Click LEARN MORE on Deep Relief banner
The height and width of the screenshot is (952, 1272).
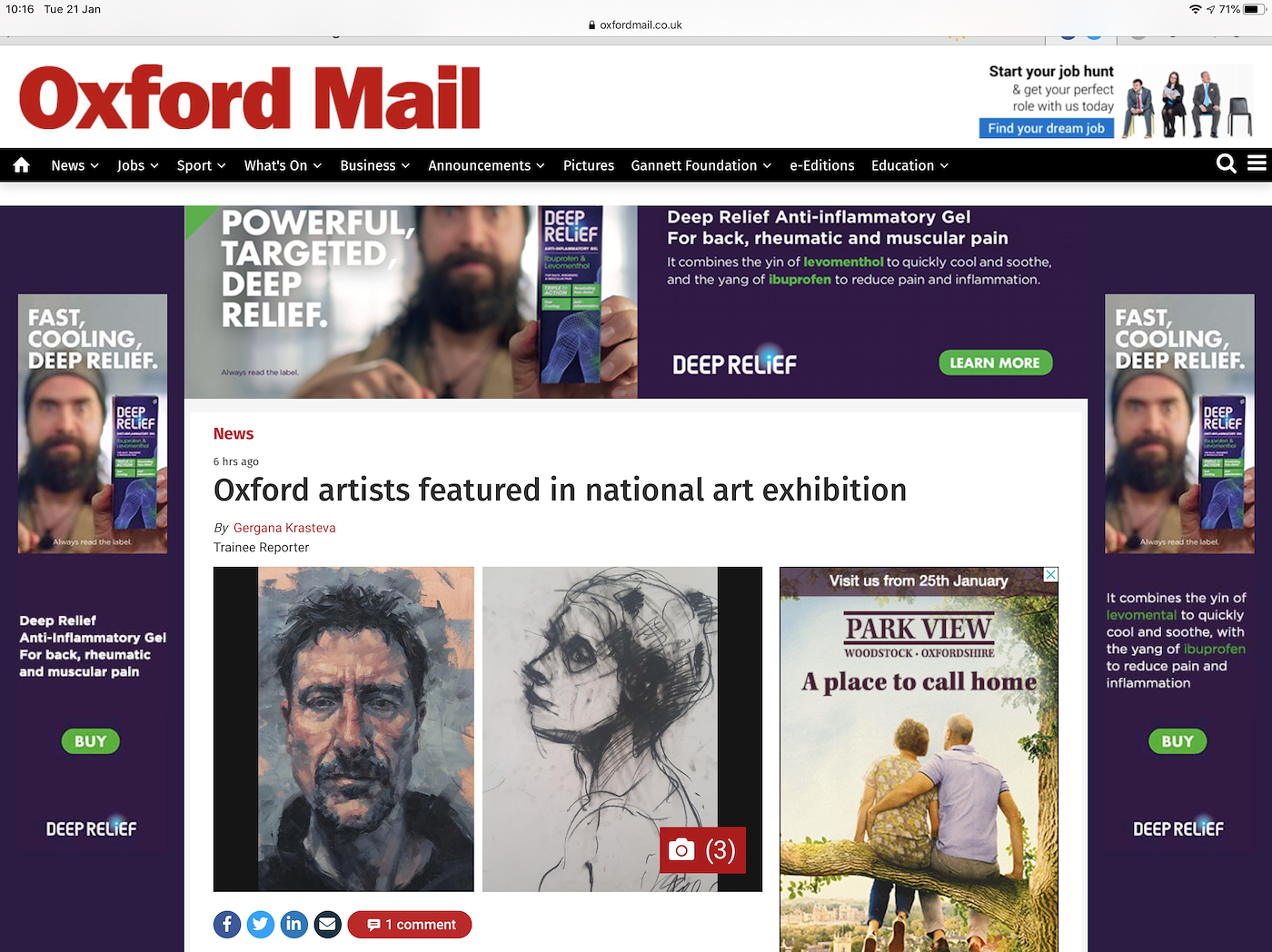point(995,362)
